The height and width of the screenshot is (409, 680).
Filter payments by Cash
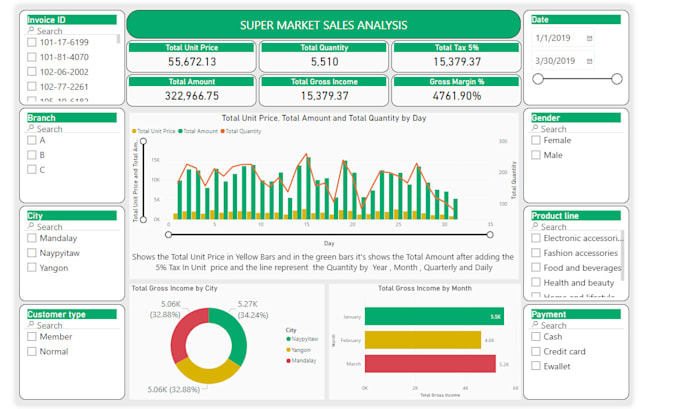(536, 337)
